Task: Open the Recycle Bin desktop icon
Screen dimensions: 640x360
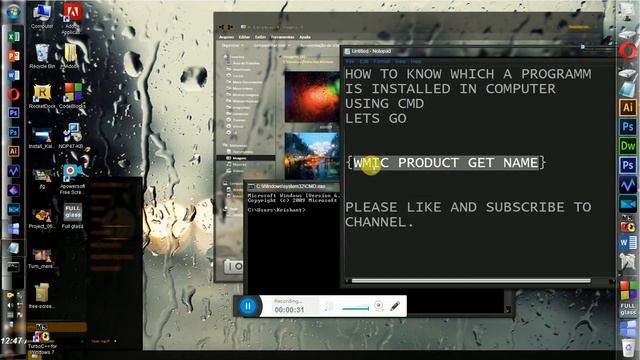Action: (42, 56)
